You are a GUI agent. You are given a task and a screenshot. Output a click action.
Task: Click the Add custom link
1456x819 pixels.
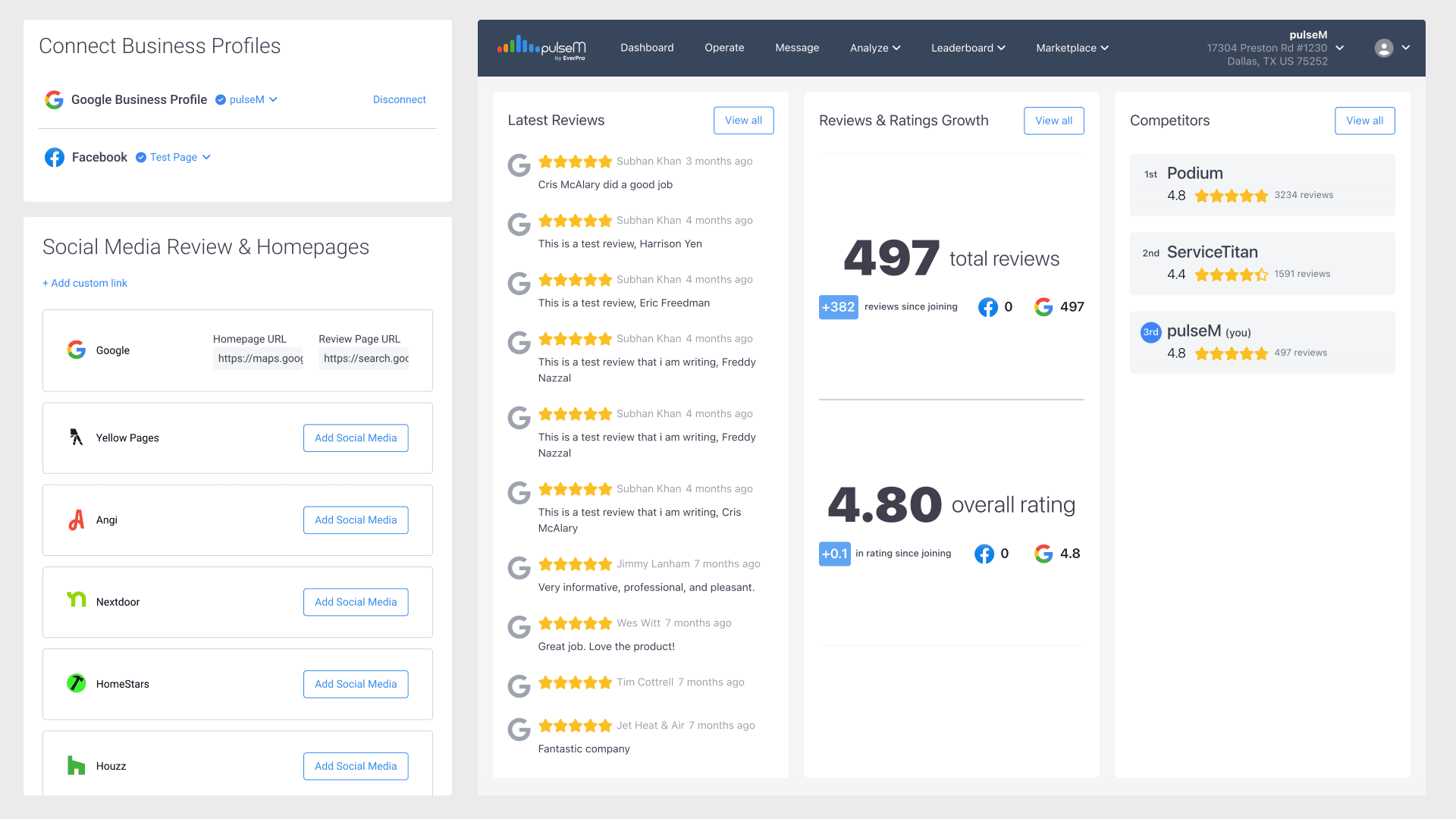coord(85,283)
